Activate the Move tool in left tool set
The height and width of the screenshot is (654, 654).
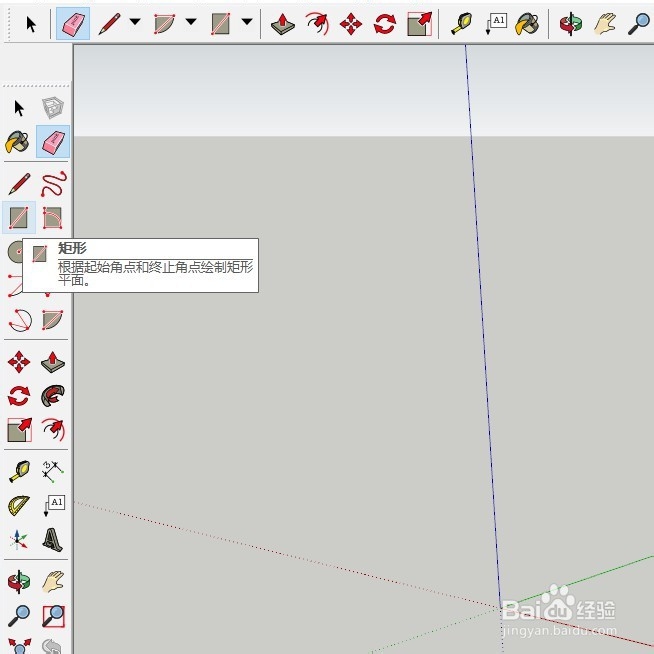(19, 362)
